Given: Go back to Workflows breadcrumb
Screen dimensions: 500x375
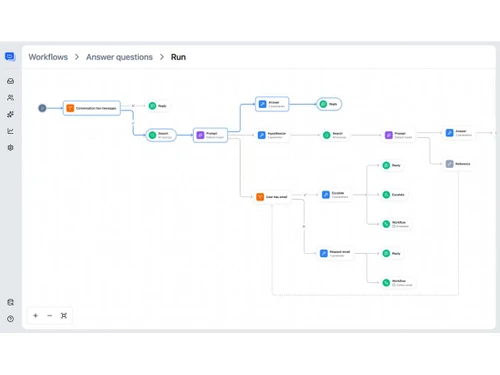Looking at the screenshot, I should tap(48, 57).
